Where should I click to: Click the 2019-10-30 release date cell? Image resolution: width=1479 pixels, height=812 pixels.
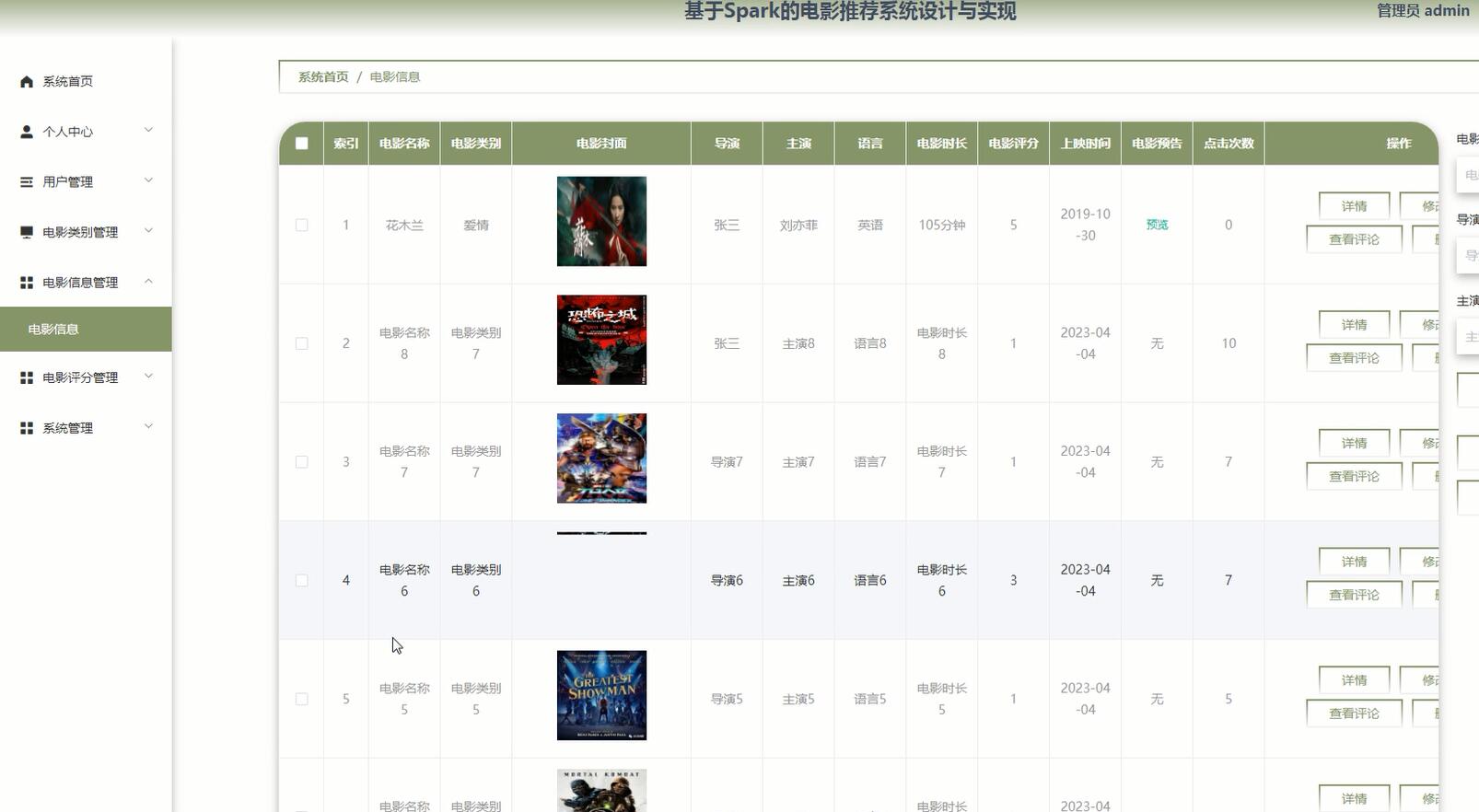[x=1085, y=225]
